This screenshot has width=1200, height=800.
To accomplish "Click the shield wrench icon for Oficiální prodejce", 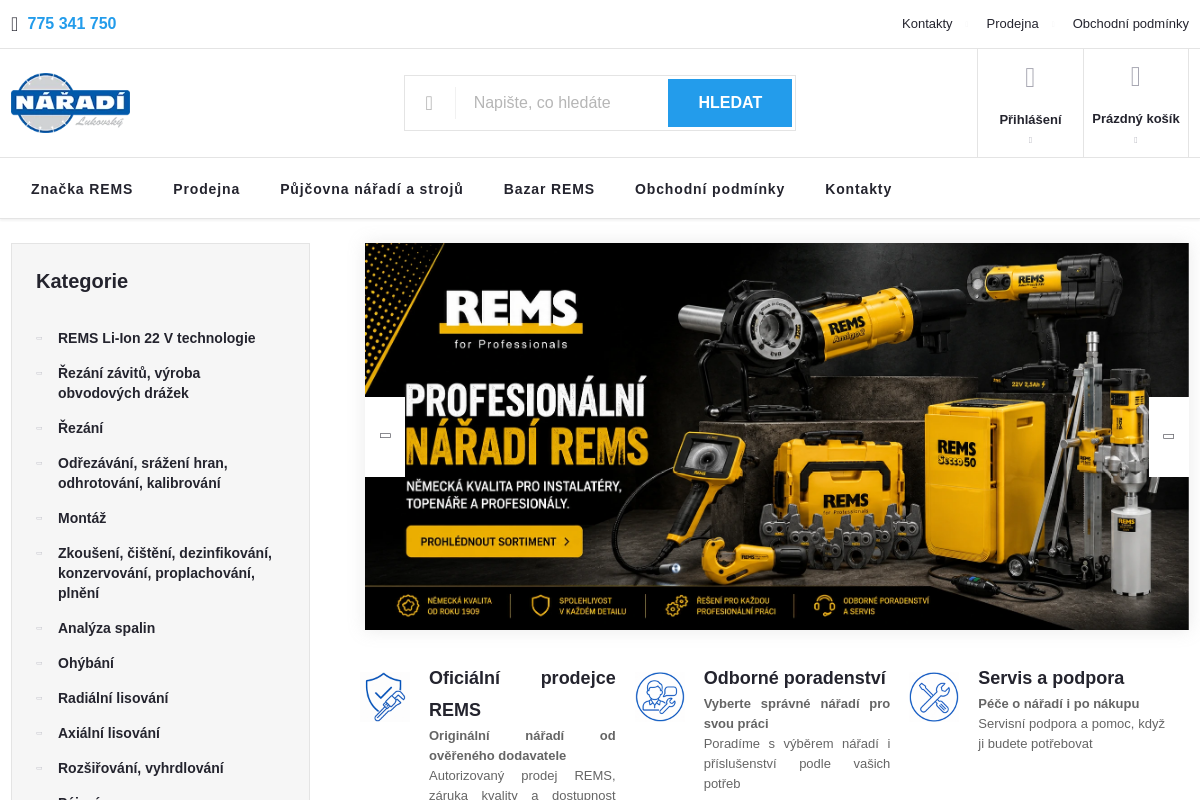I will point(385,697).
